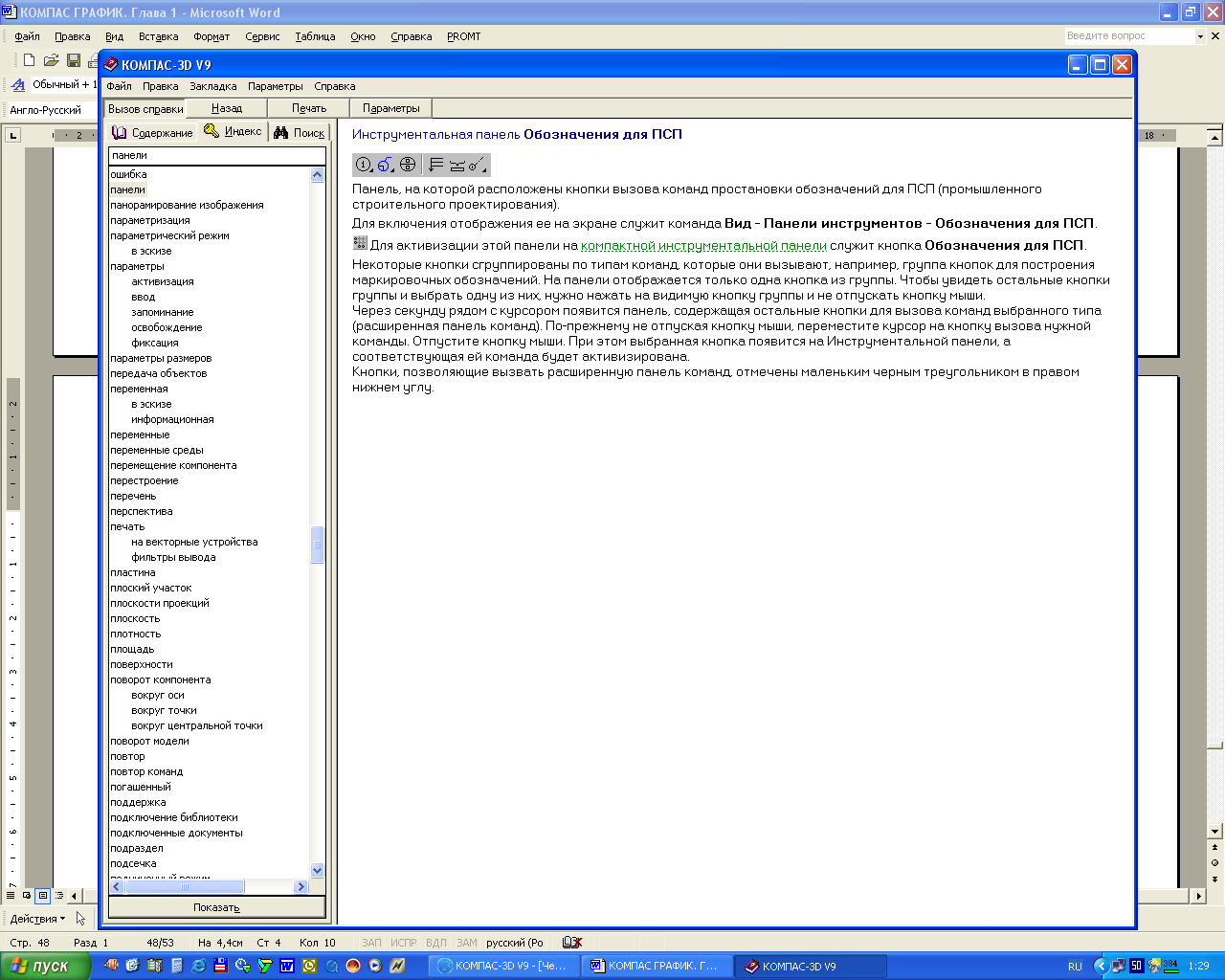Click the New document icon in Word

[x=29, y=60]
